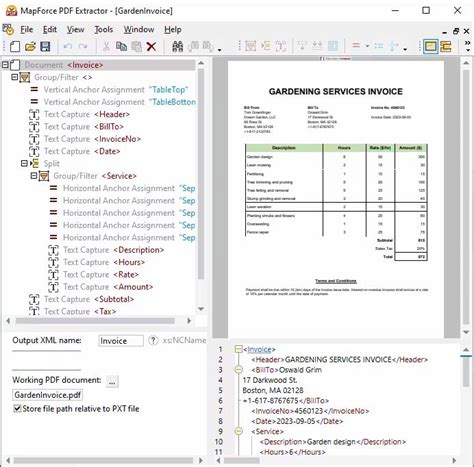Click the <Invoice> link in the XML output
Screen dimensions: 474x467
260,349
